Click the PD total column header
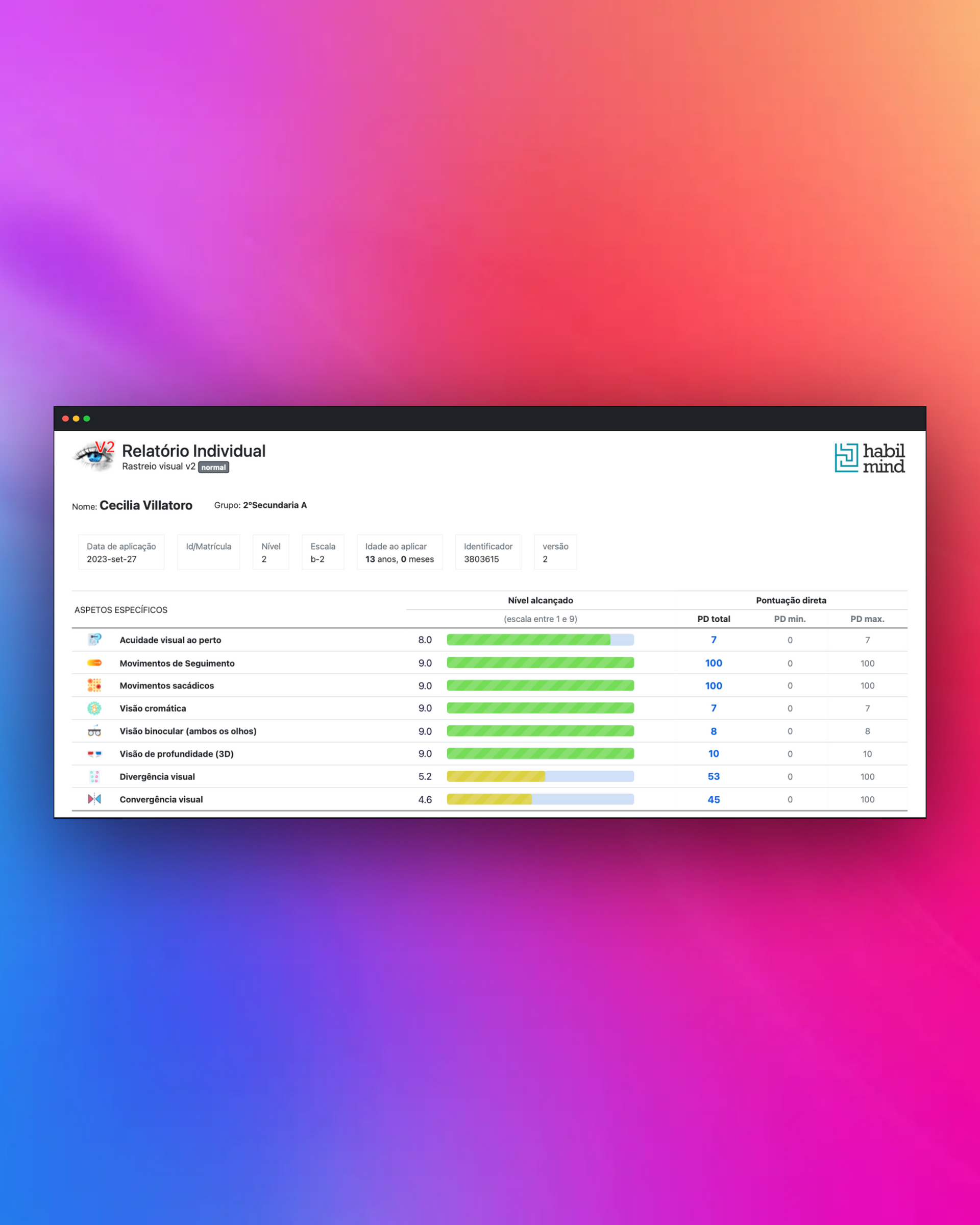980x1225 pixels. point(714,619)
